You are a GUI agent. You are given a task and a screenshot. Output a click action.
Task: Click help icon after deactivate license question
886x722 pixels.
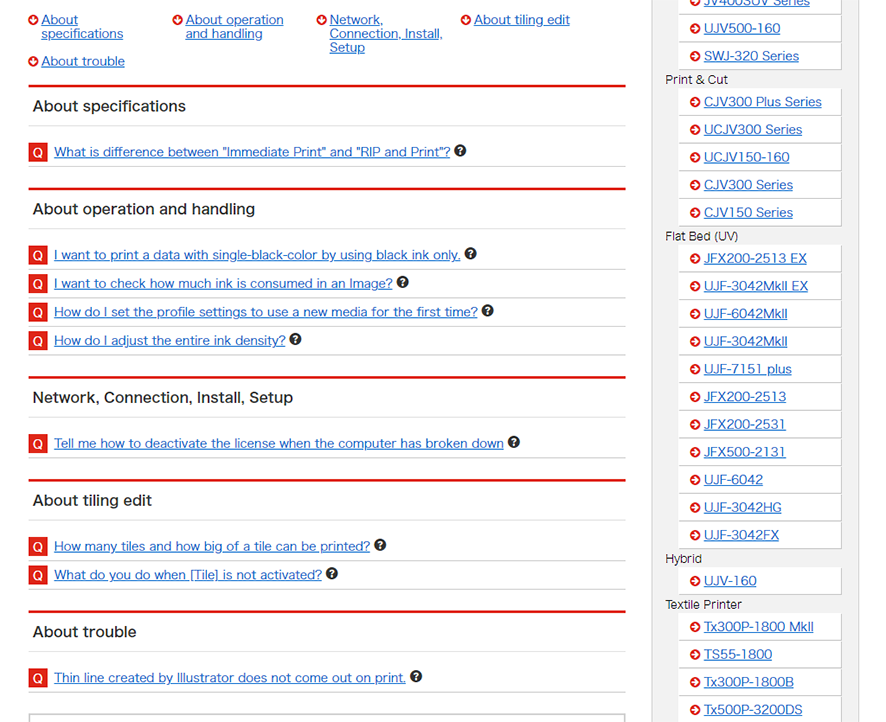tap(513, 442)
